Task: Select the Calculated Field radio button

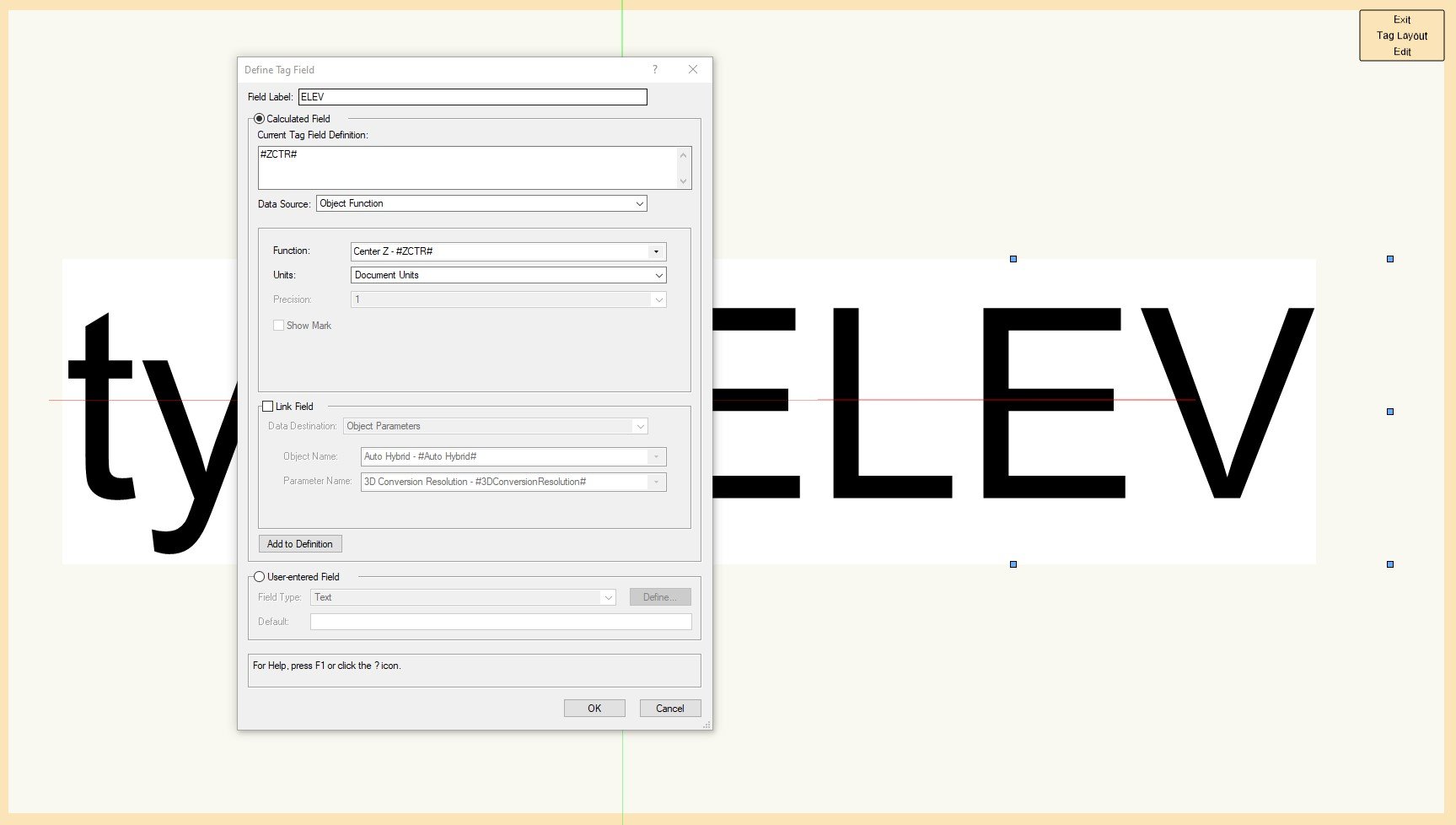Action: point(260,118)
